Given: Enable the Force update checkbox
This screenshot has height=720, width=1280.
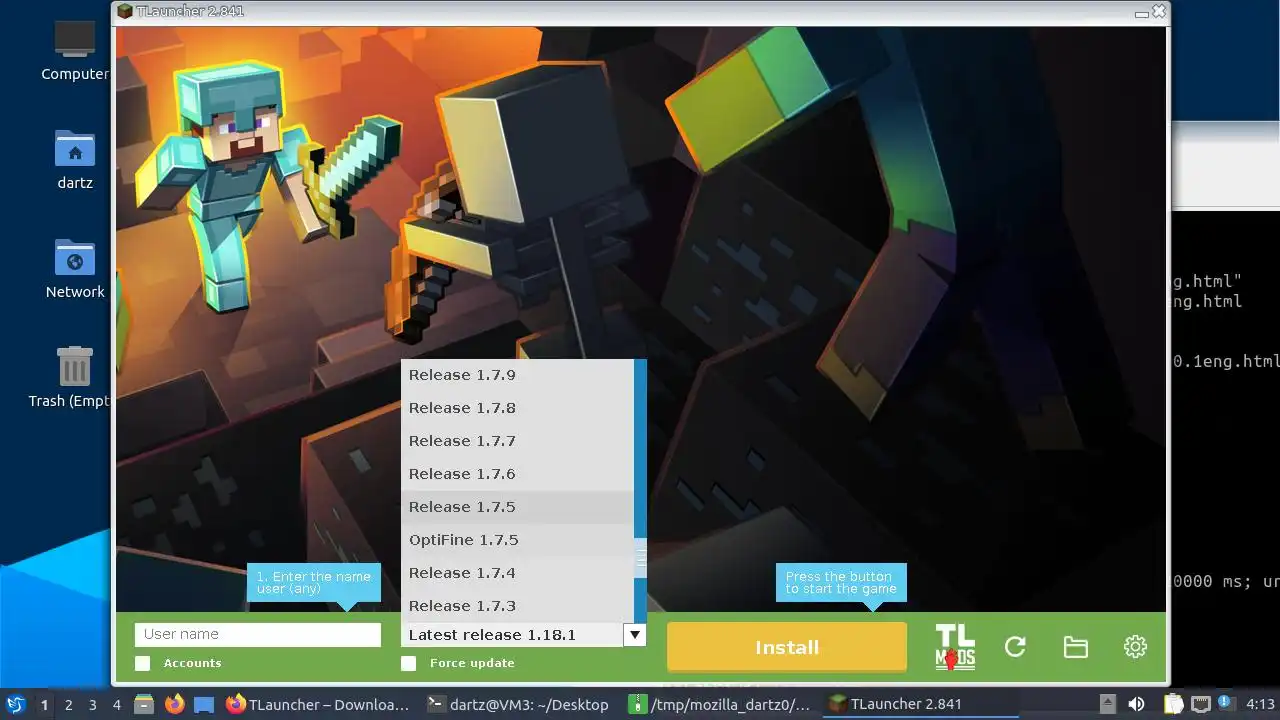Looking at the screenshot, I should [x=408, y=663].
